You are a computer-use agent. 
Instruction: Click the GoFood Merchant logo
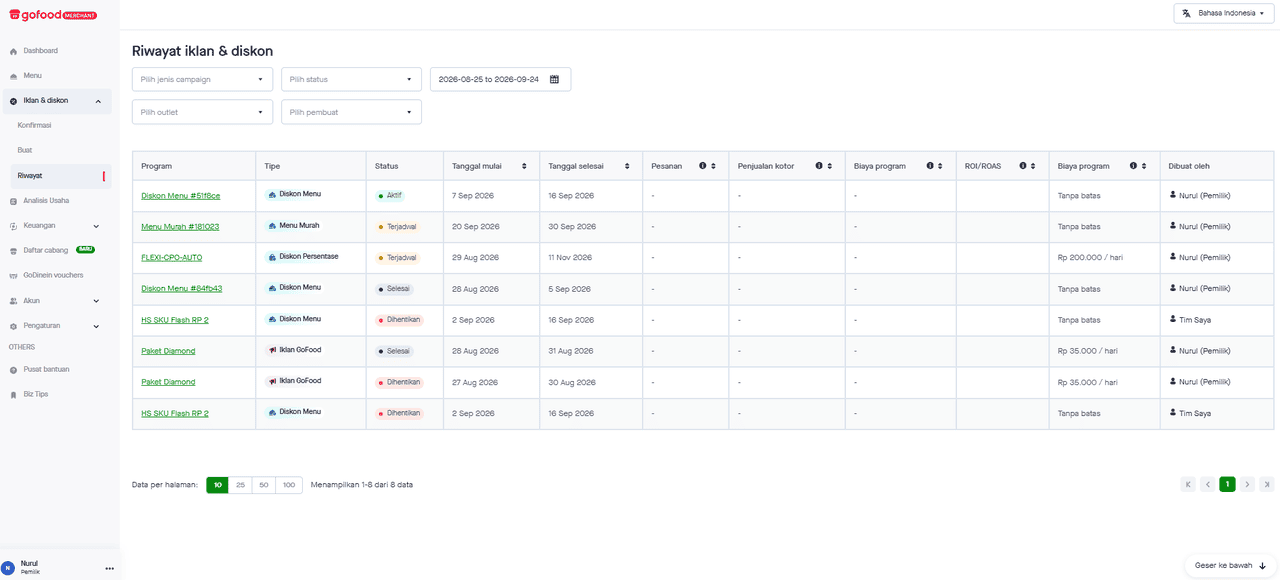(52, 15)
